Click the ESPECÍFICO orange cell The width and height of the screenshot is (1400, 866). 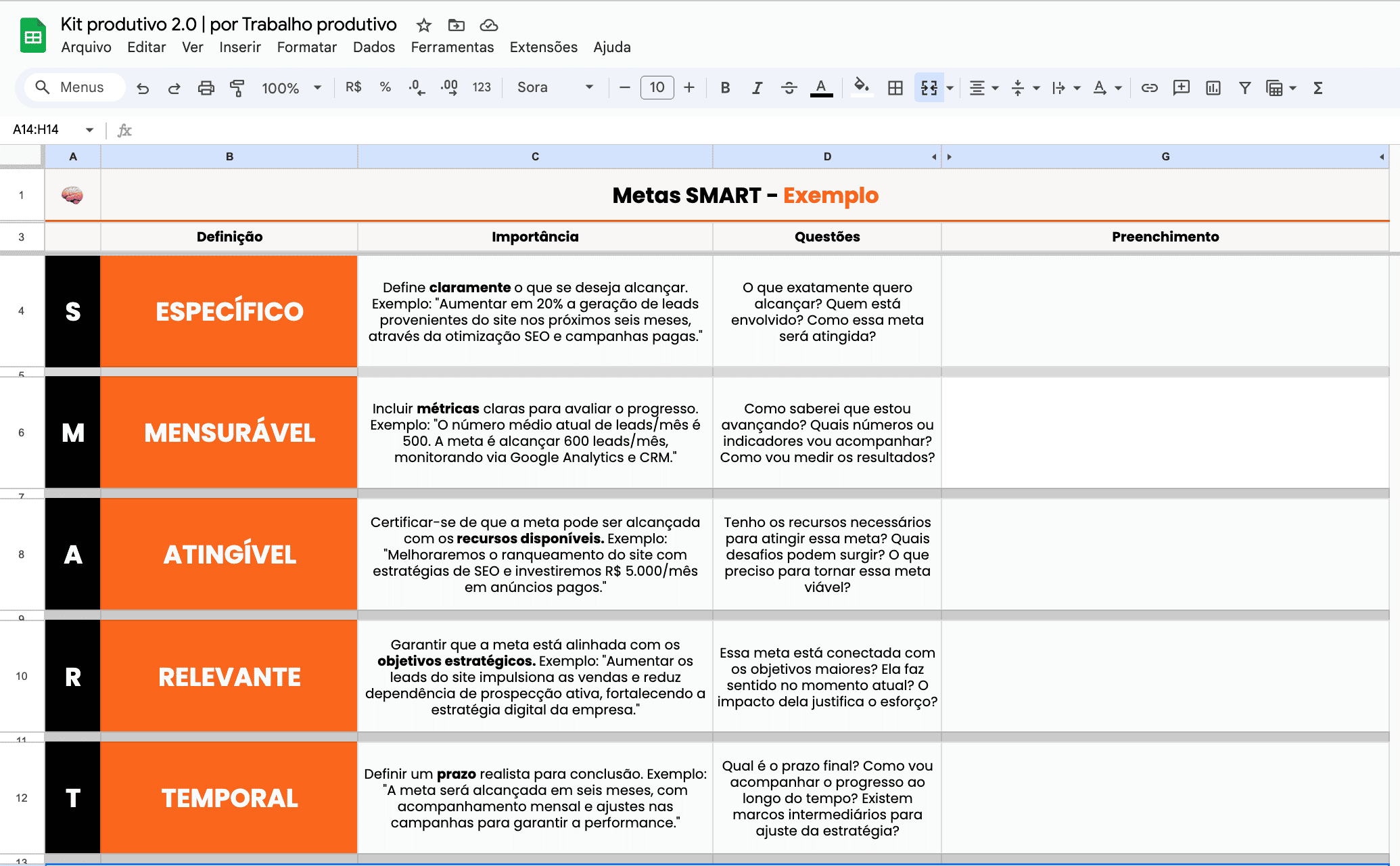(229, 311)
